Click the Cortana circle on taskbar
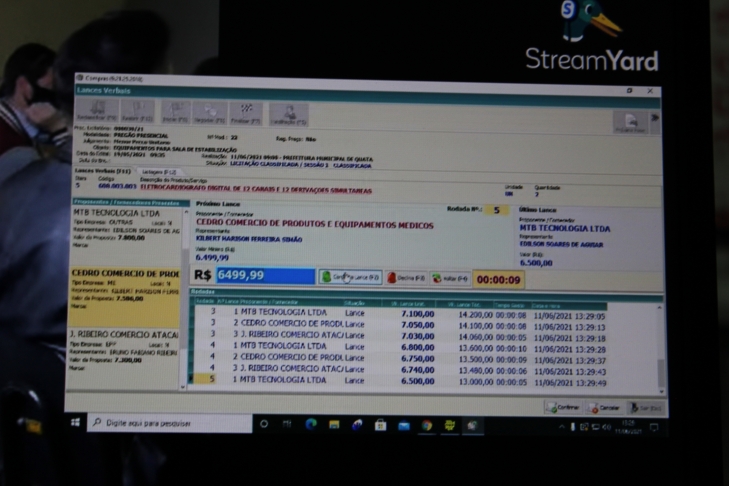The height and width of the screenshot is (486, 729). point(264,424)
